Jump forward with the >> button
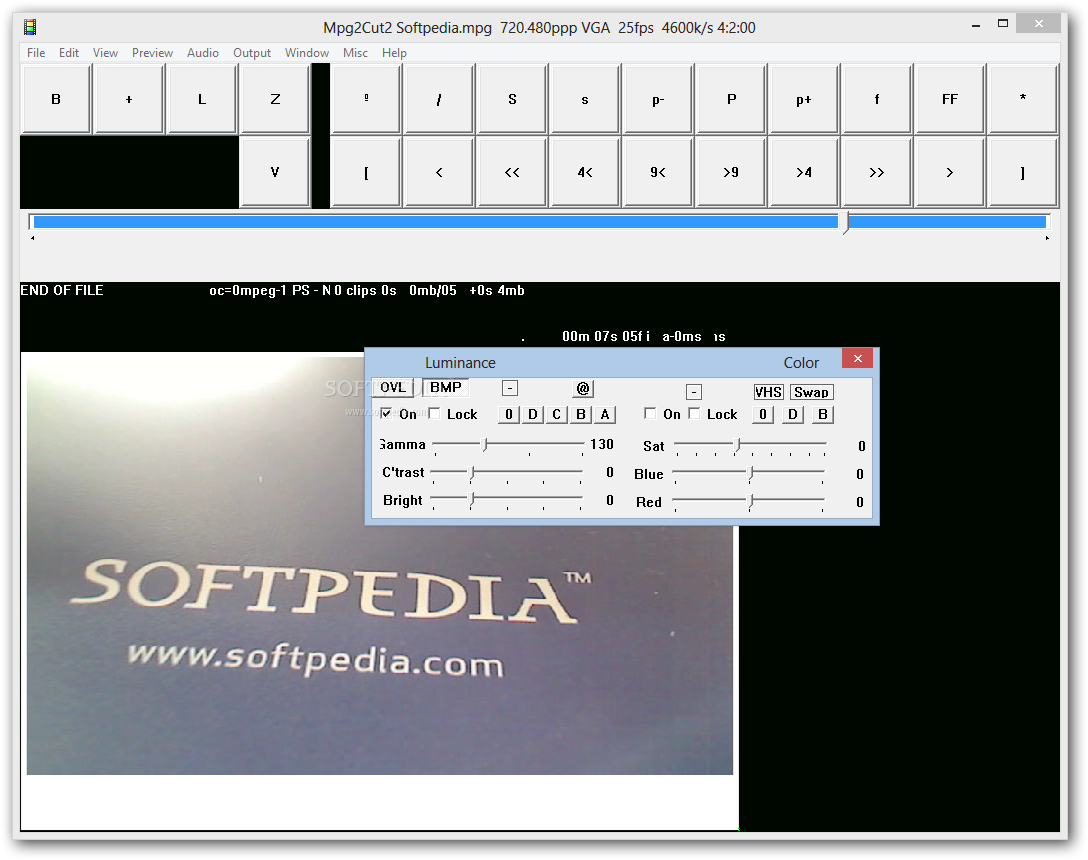This screenshot has height=860, width=1088. pos(877,172)
